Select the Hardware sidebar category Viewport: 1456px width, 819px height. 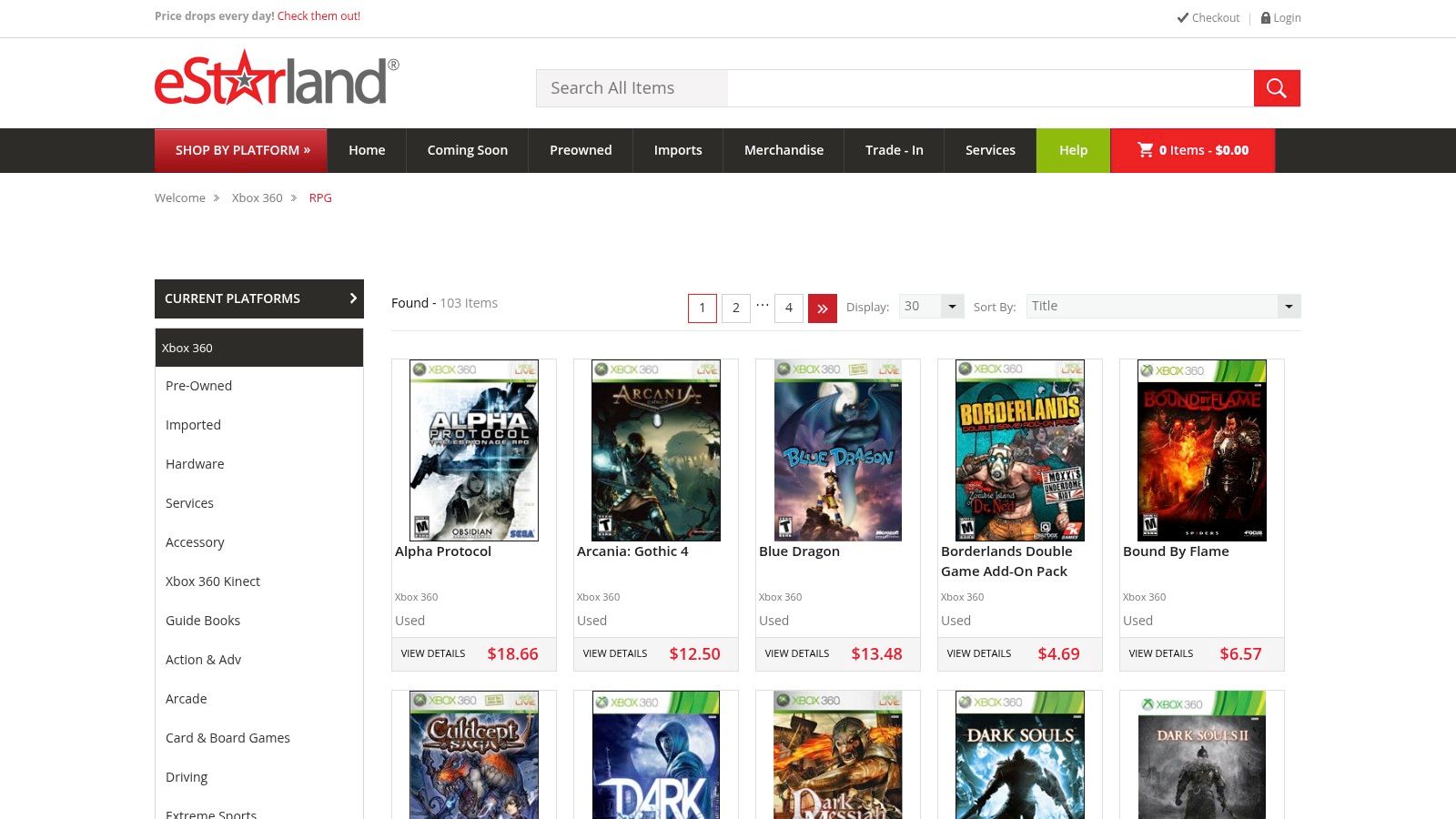[x=195, y=464]
